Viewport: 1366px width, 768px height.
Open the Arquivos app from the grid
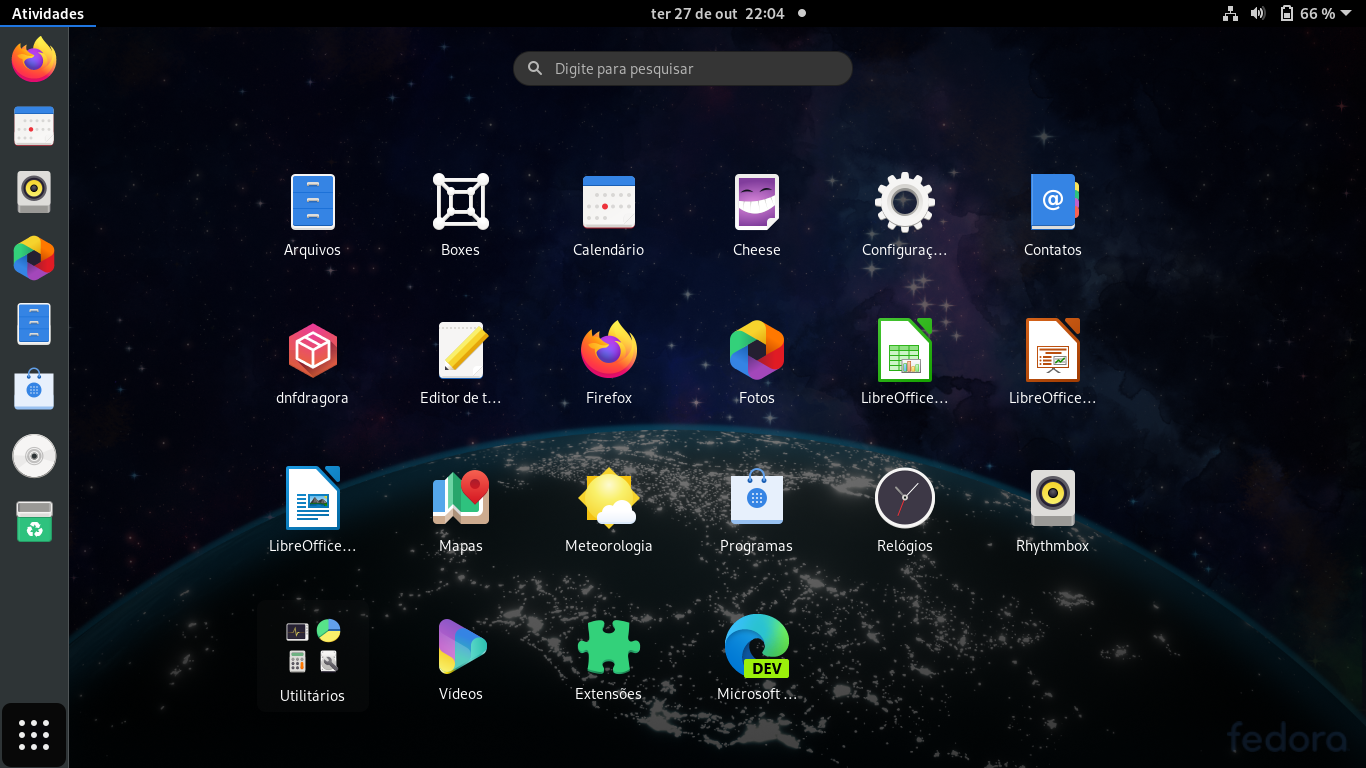click(x=312, y=202)
